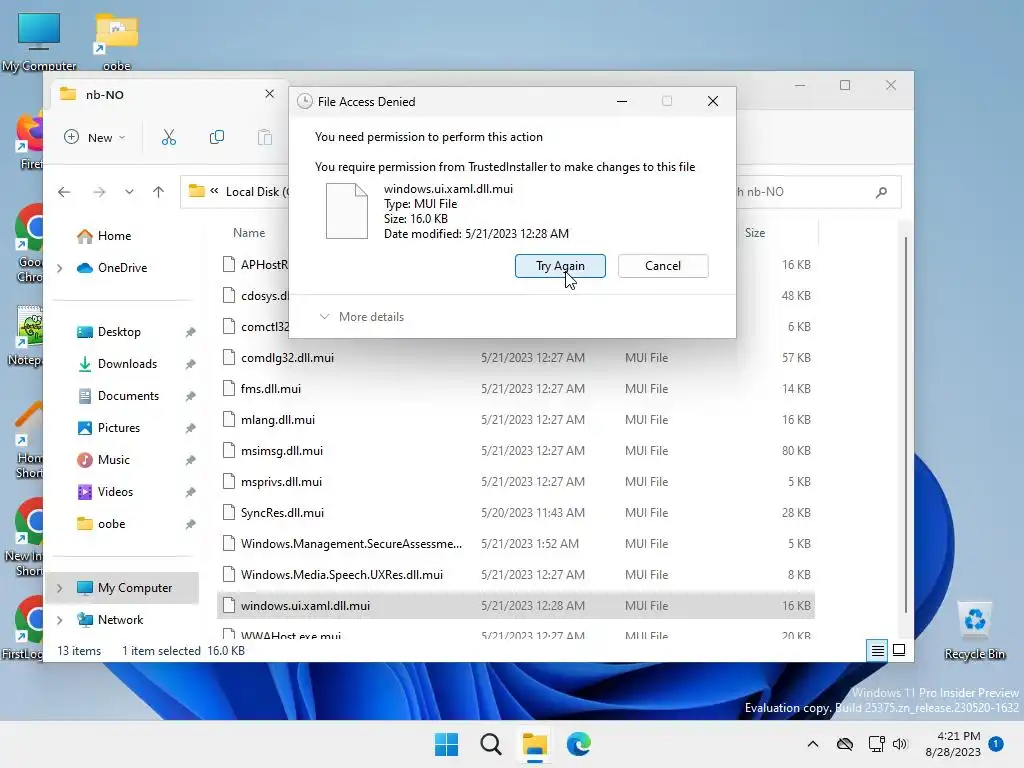Click the search magnifier in Explorer search box
This screenshot has height=768, width=1024.
coord(881,192)
